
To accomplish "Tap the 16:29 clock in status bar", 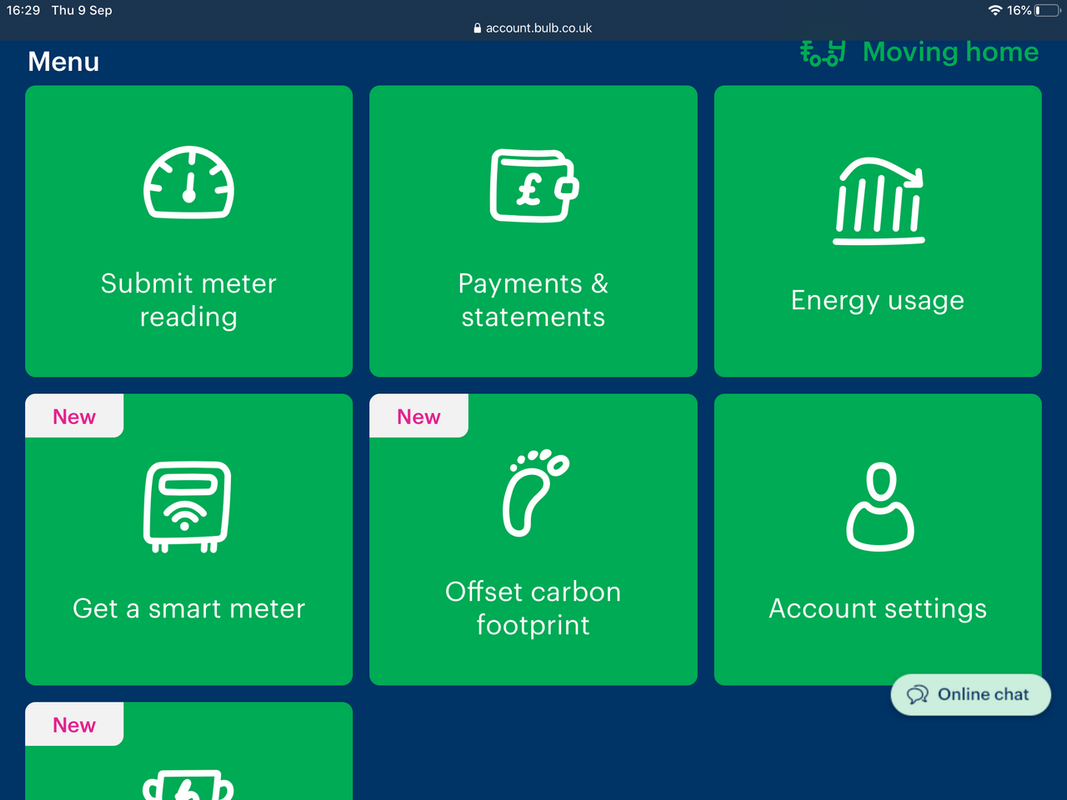I will 23,10.
